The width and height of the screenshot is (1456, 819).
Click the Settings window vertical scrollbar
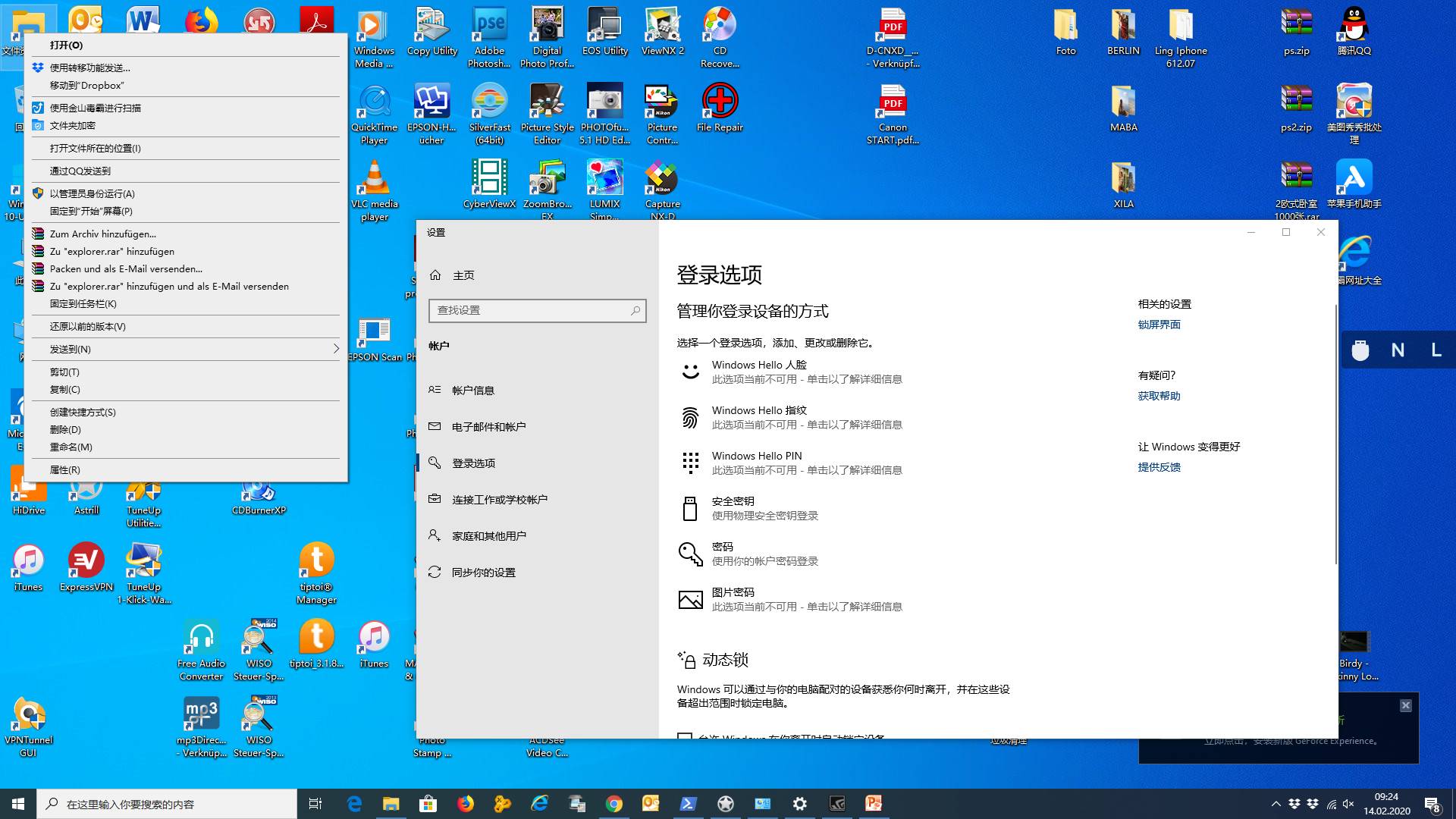click(x=1335, y=435)
